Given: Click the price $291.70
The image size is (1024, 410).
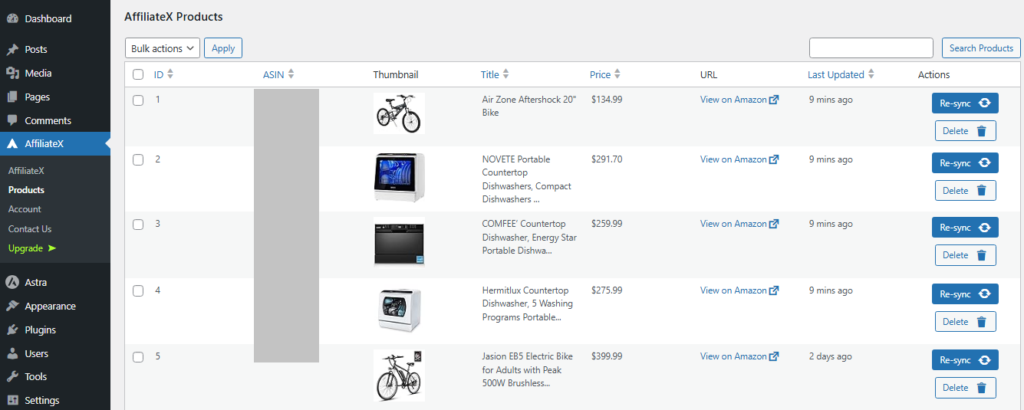Looking at the screenshot, I should tap(607, 159).
